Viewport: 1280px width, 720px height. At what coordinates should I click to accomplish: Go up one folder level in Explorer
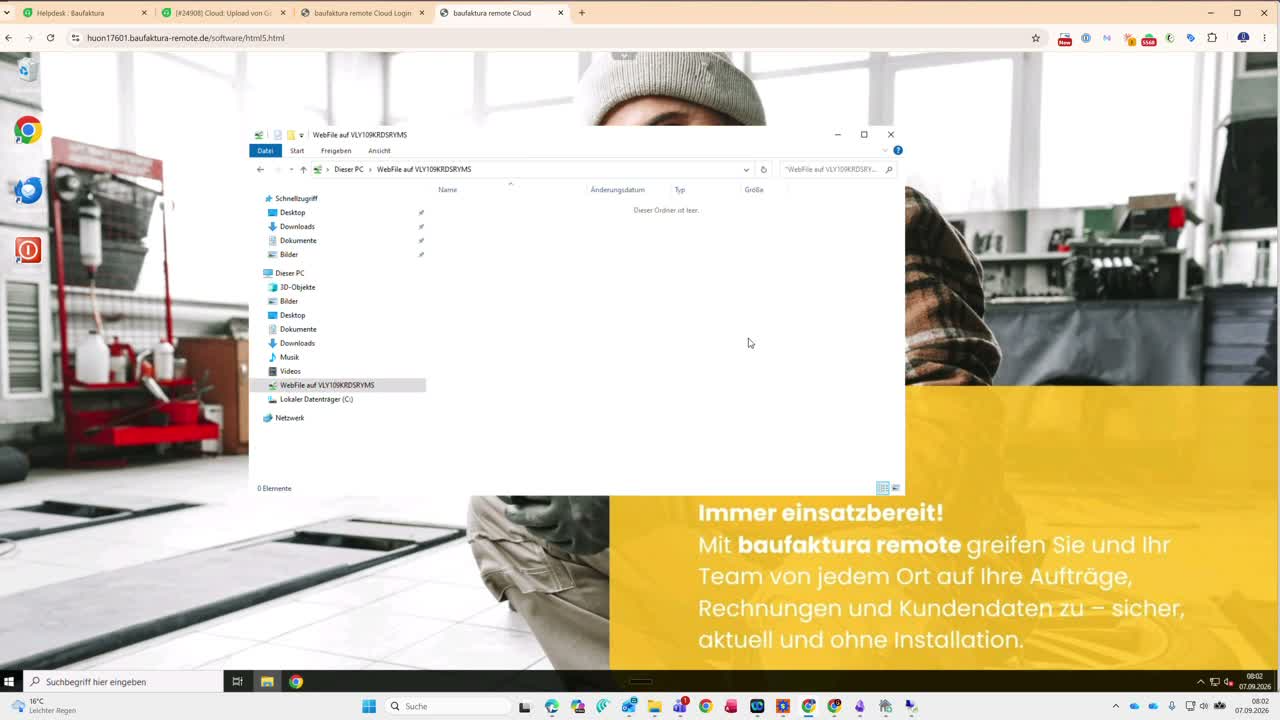pyautogui.click(x=303, y=169)
